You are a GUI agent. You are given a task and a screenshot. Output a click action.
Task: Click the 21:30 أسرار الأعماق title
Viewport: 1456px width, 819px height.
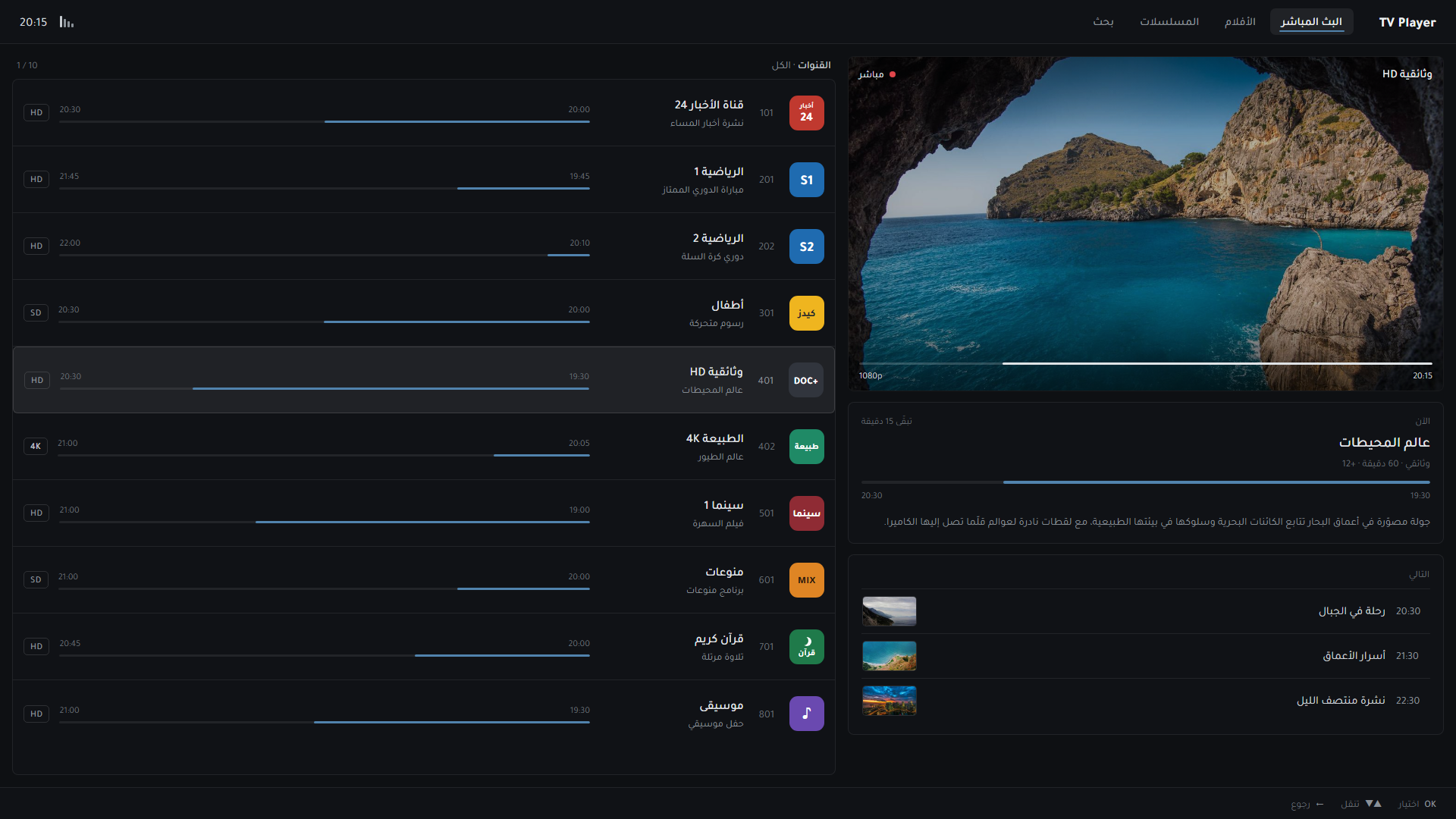(1354, 656)
